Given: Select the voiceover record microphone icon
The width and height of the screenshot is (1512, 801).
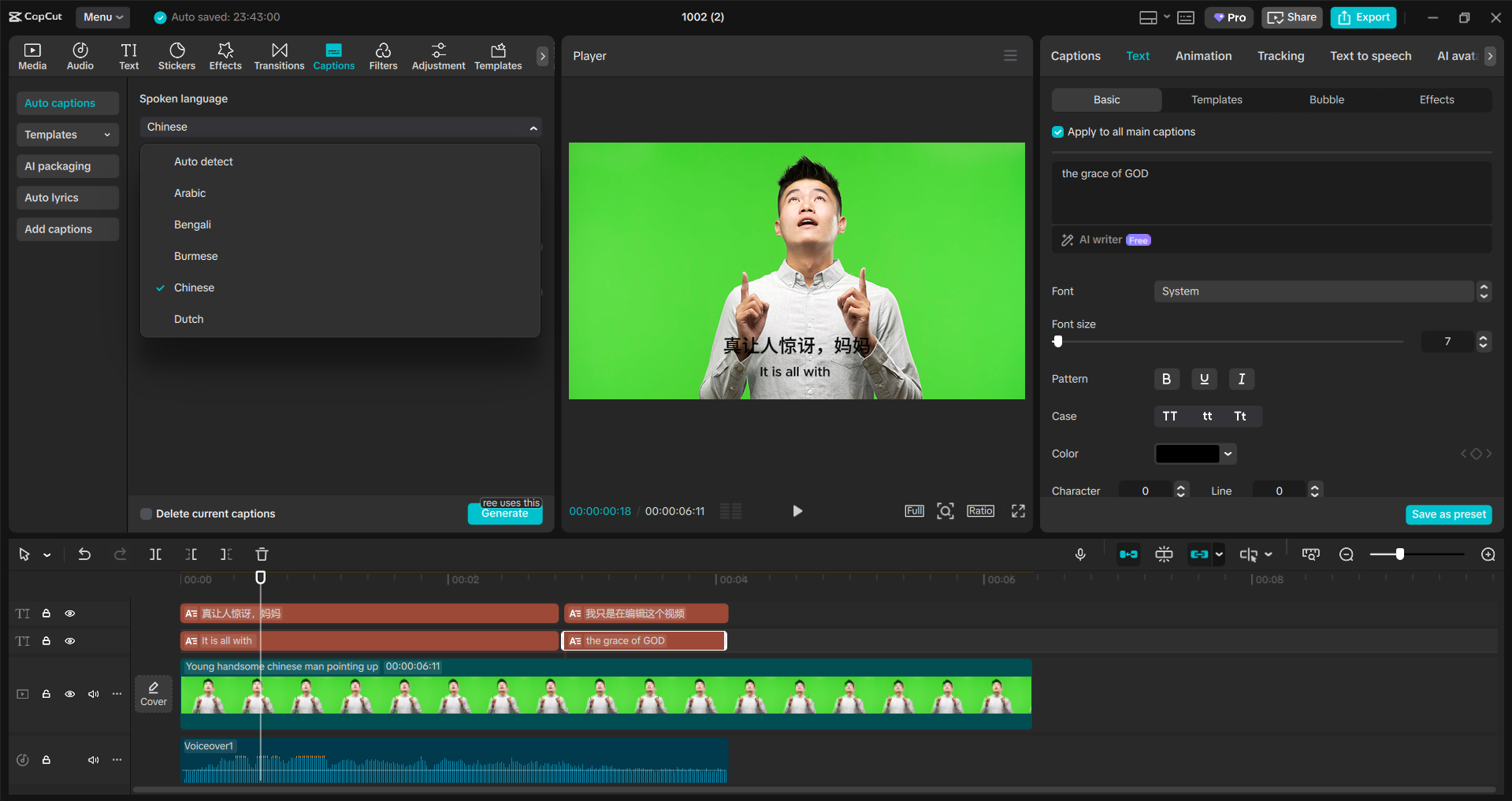Looking at the screenshot, I should click(x=1080, y=554).
